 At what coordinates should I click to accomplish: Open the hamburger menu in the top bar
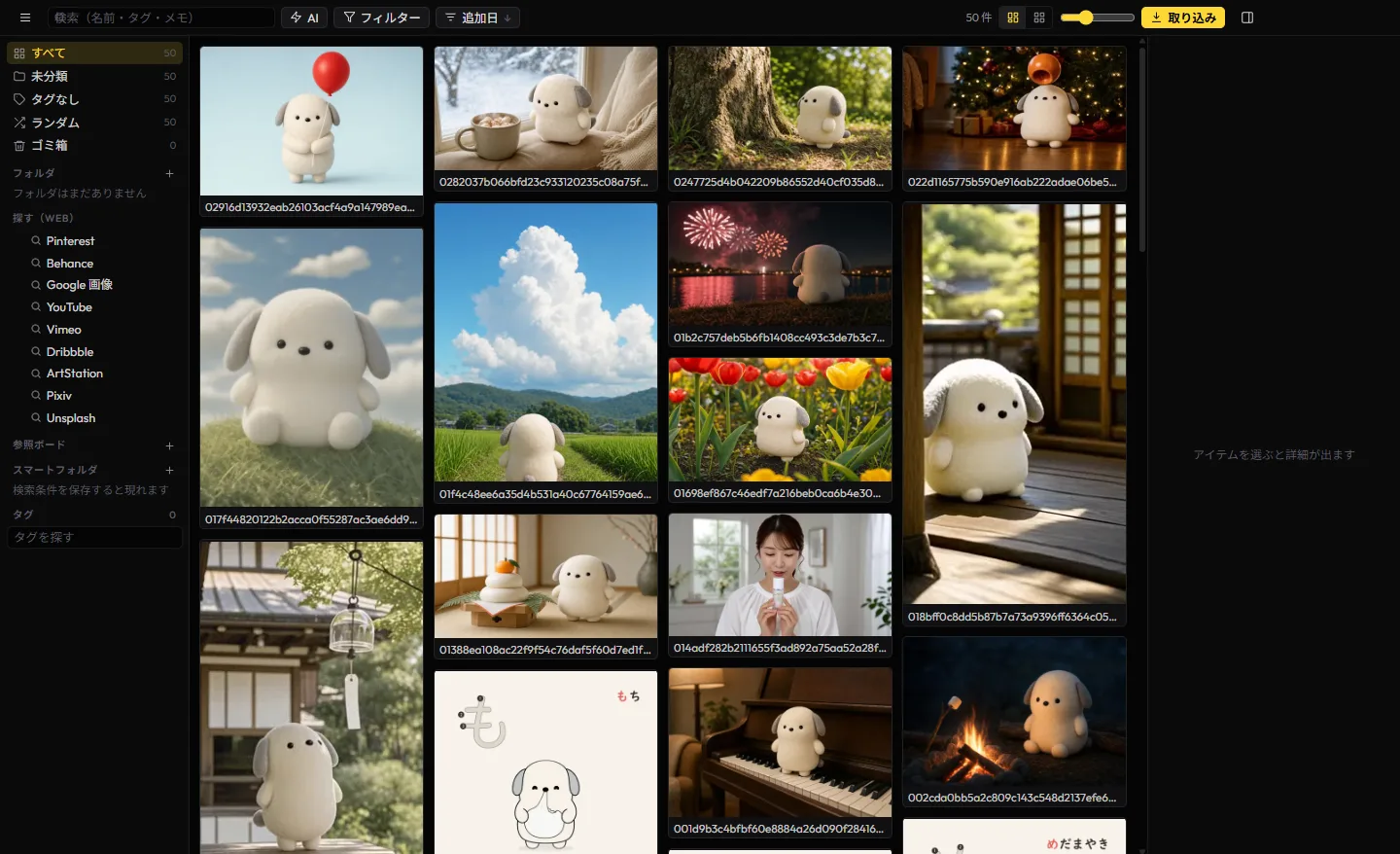(x=25, y=18)
